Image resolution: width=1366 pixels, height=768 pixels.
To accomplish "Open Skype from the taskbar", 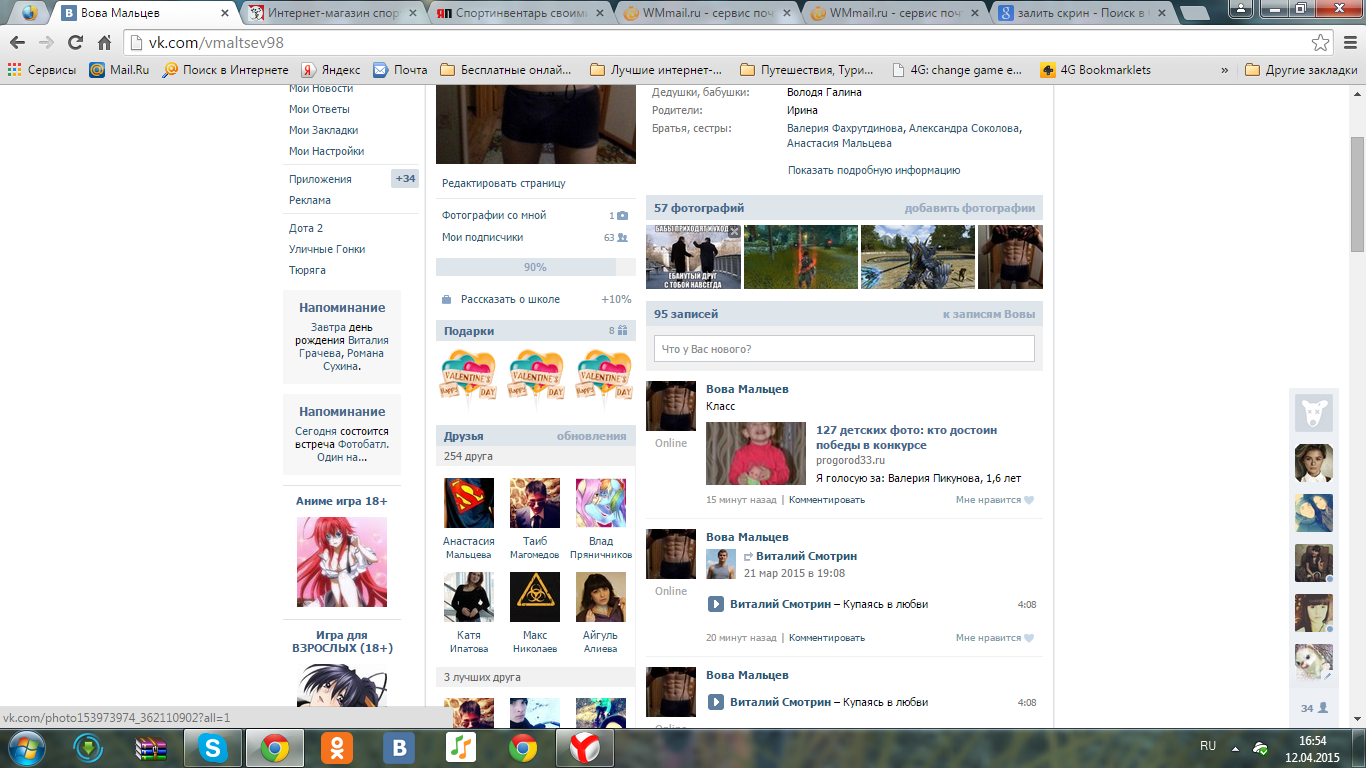I will [212, 747].
